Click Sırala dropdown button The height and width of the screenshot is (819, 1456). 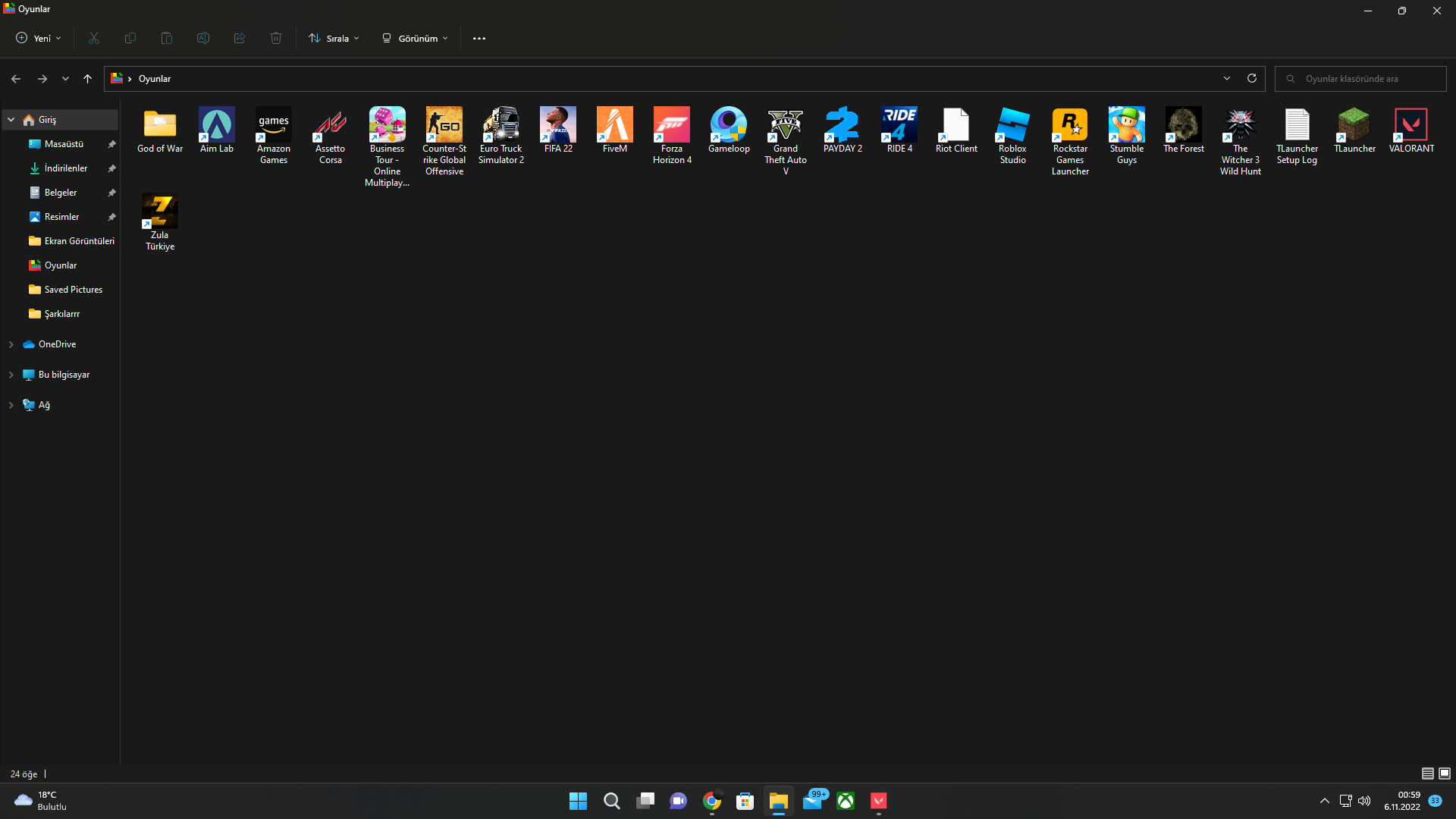335,38
